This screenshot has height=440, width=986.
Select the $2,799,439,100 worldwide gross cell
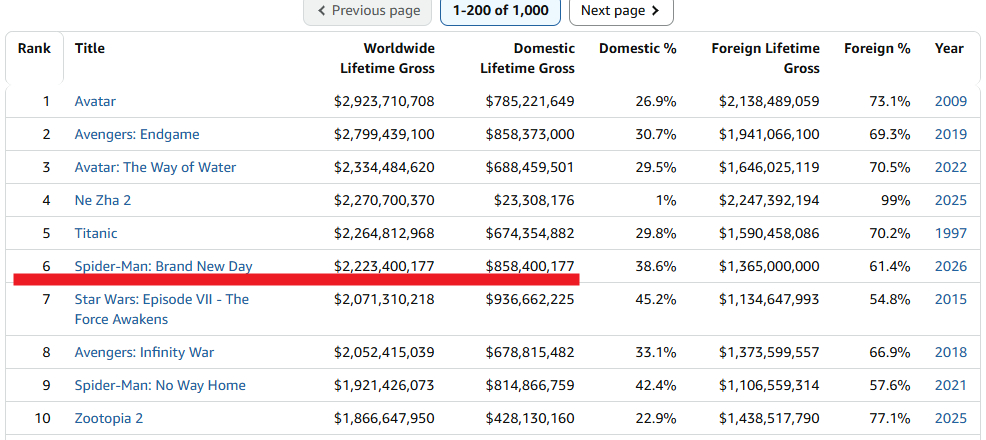pos(384,135)
